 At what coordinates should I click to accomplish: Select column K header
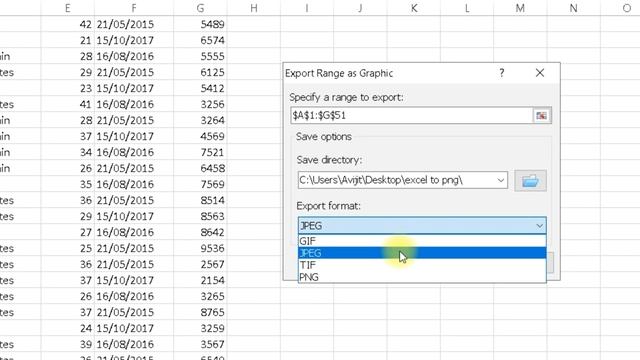click(413, 8)
